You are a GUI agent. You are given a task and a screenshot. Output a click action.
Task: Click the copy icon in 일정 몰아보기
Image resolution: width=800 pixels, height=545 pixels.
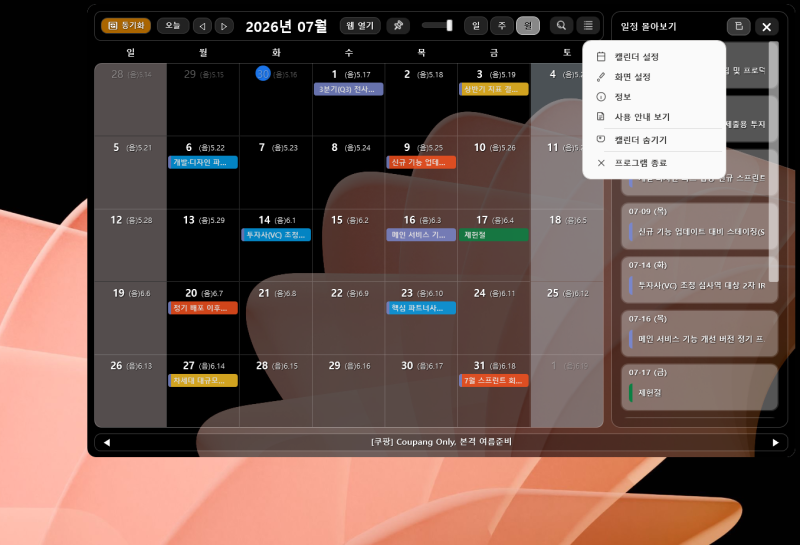738,27
